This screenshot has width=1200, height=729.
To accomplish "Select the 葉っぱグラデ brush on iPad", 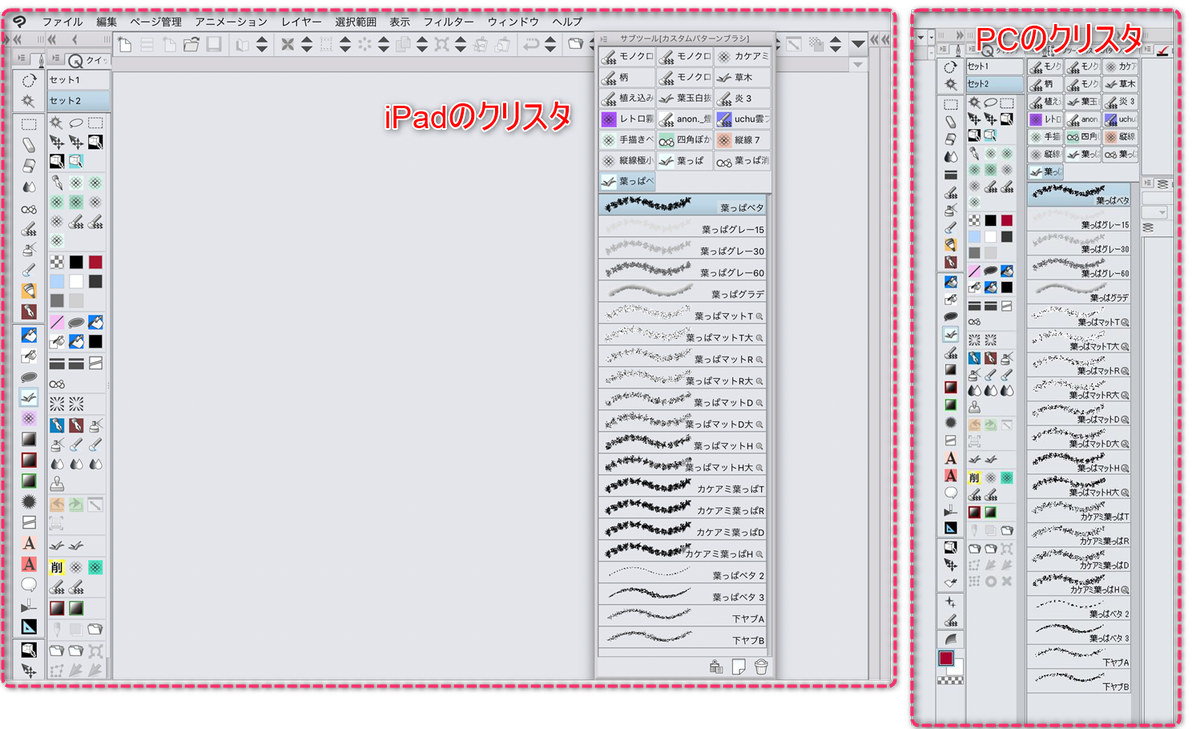I will tap(683, 293).
